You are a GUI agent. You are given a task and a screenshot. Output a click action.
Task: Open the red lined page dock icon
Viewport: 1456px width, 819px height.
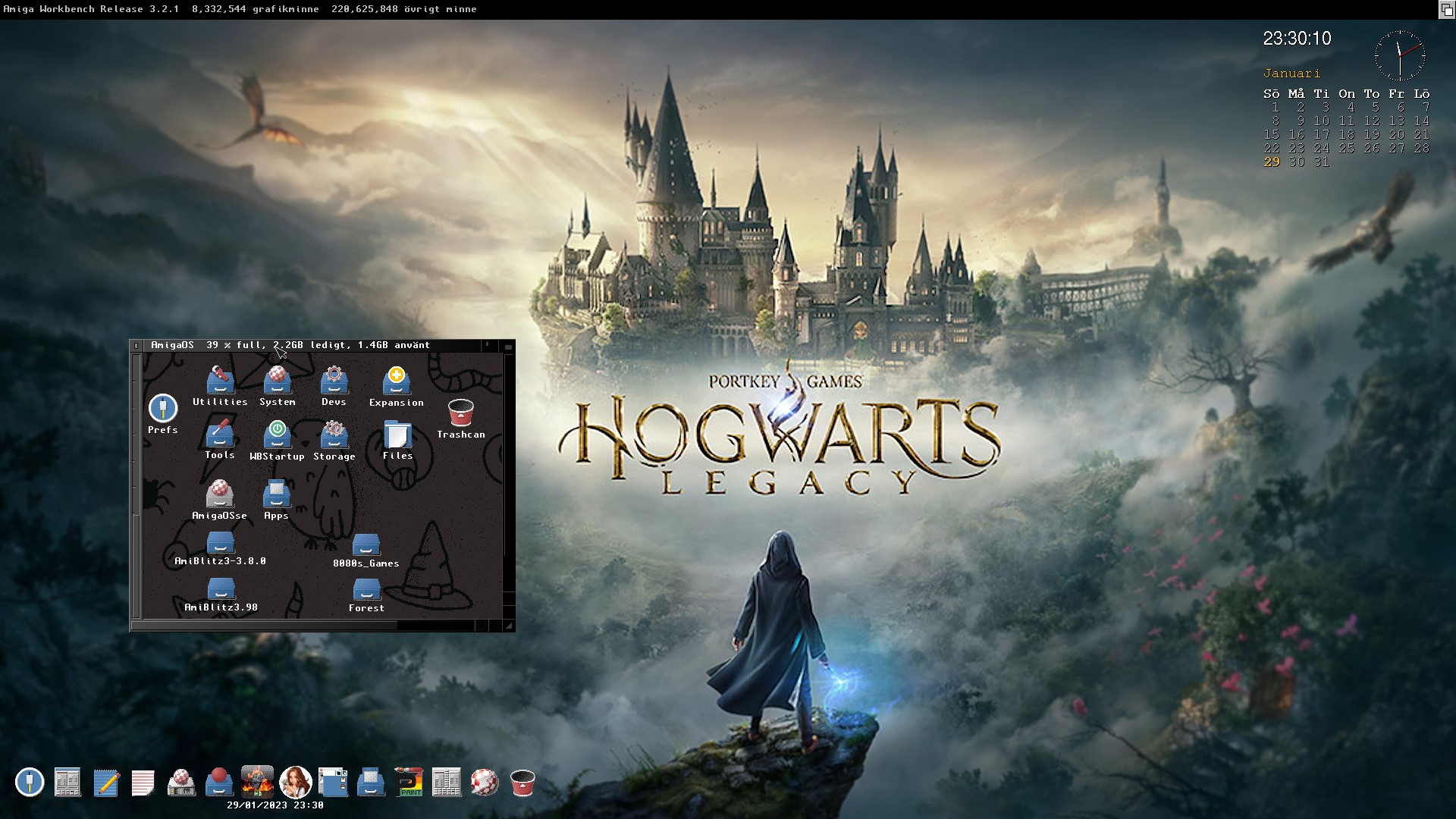(x=143, y=782)
